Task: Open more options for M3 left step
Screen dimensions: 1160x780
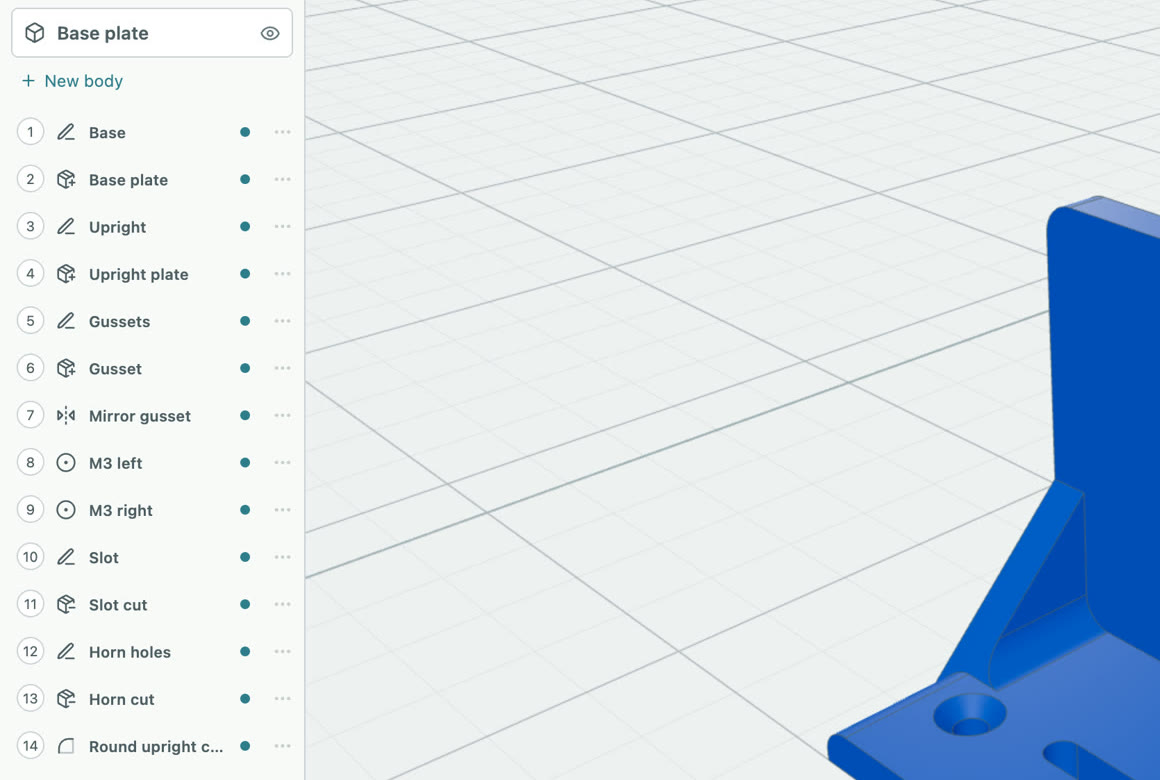Action: pos(283,463)
